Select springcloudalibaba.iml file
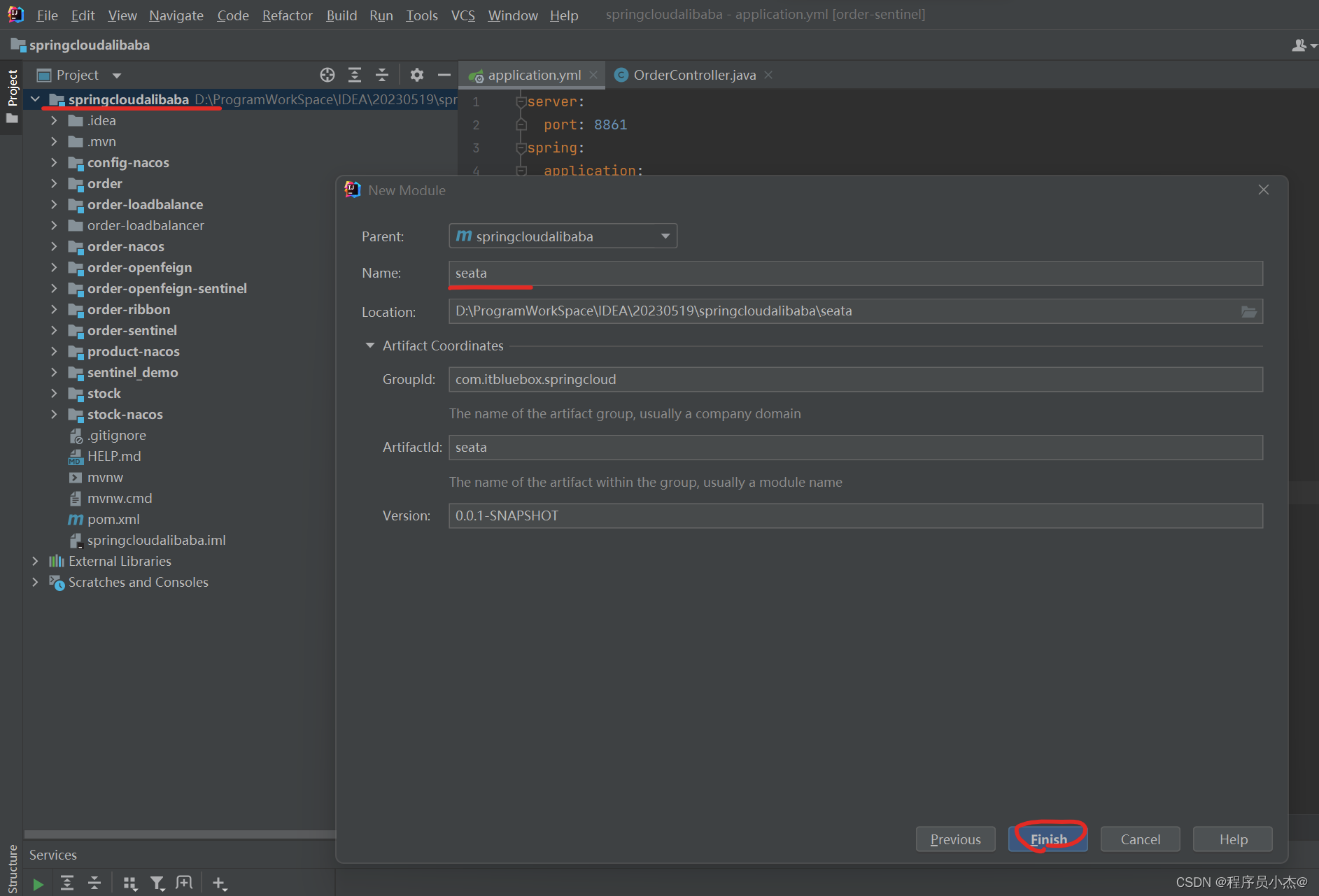 156,540
